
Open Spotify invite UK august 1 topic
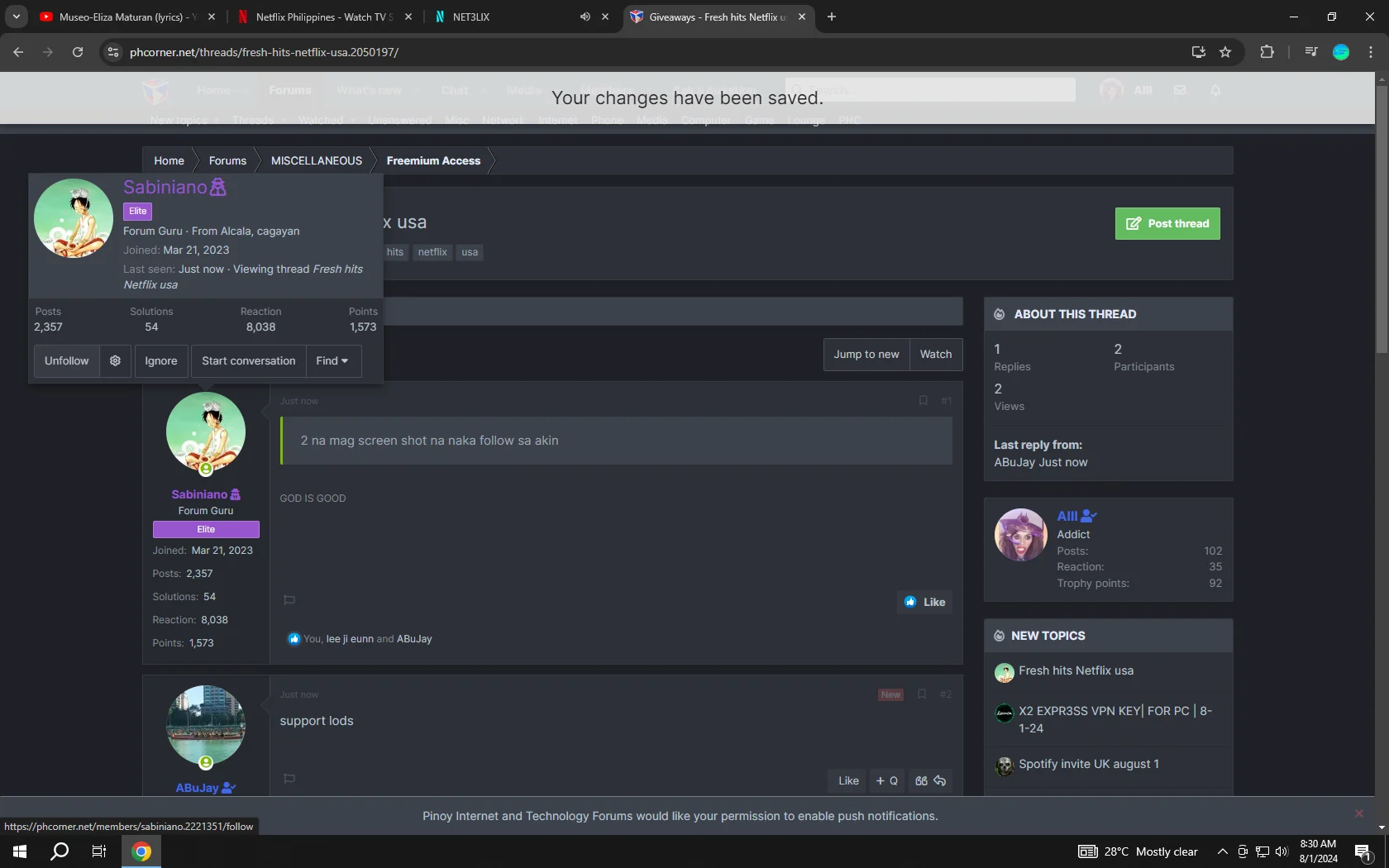click(x=1089, y=764)
